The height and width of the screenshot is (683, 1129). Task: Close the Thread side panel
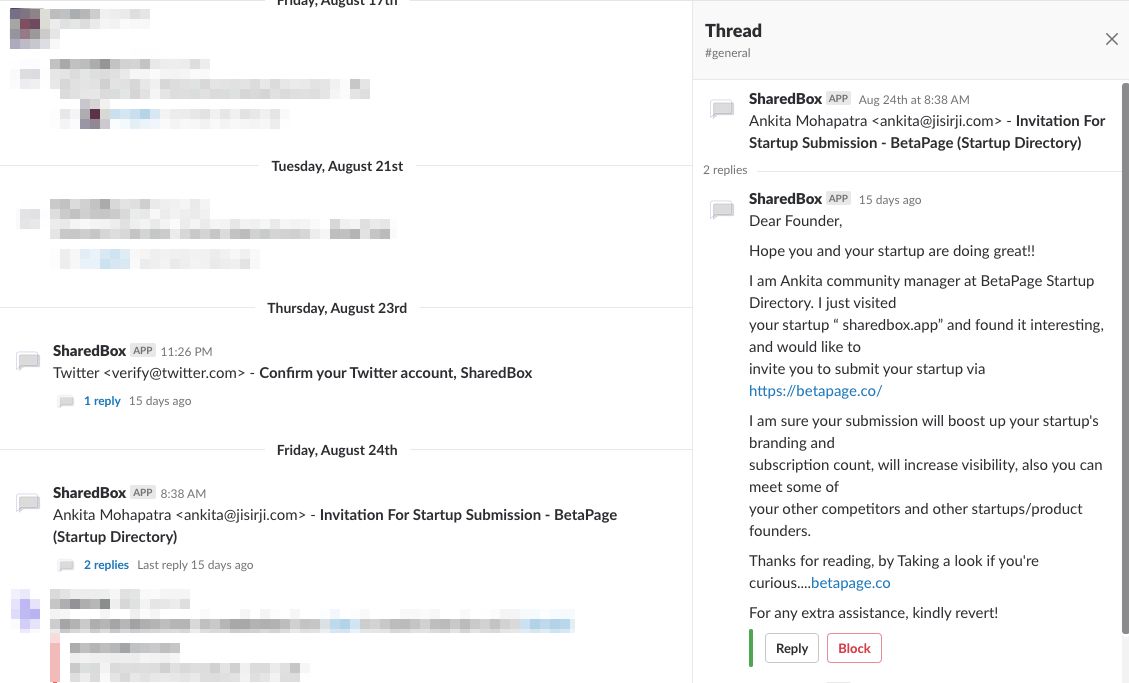point(1112,39)
